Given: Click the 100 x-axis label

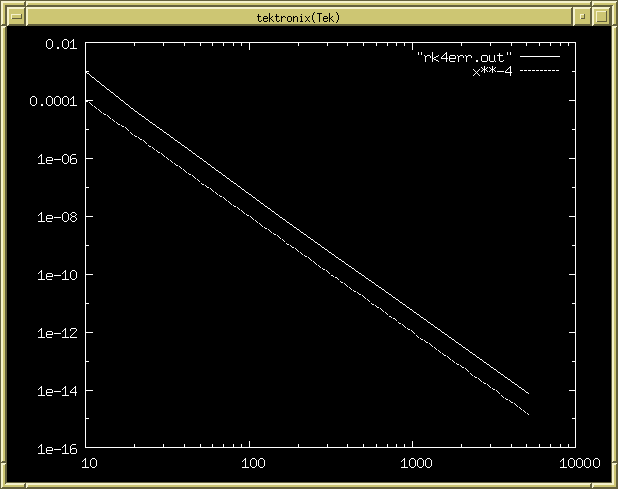Looking at the screenshot, I should click(252, 463).
